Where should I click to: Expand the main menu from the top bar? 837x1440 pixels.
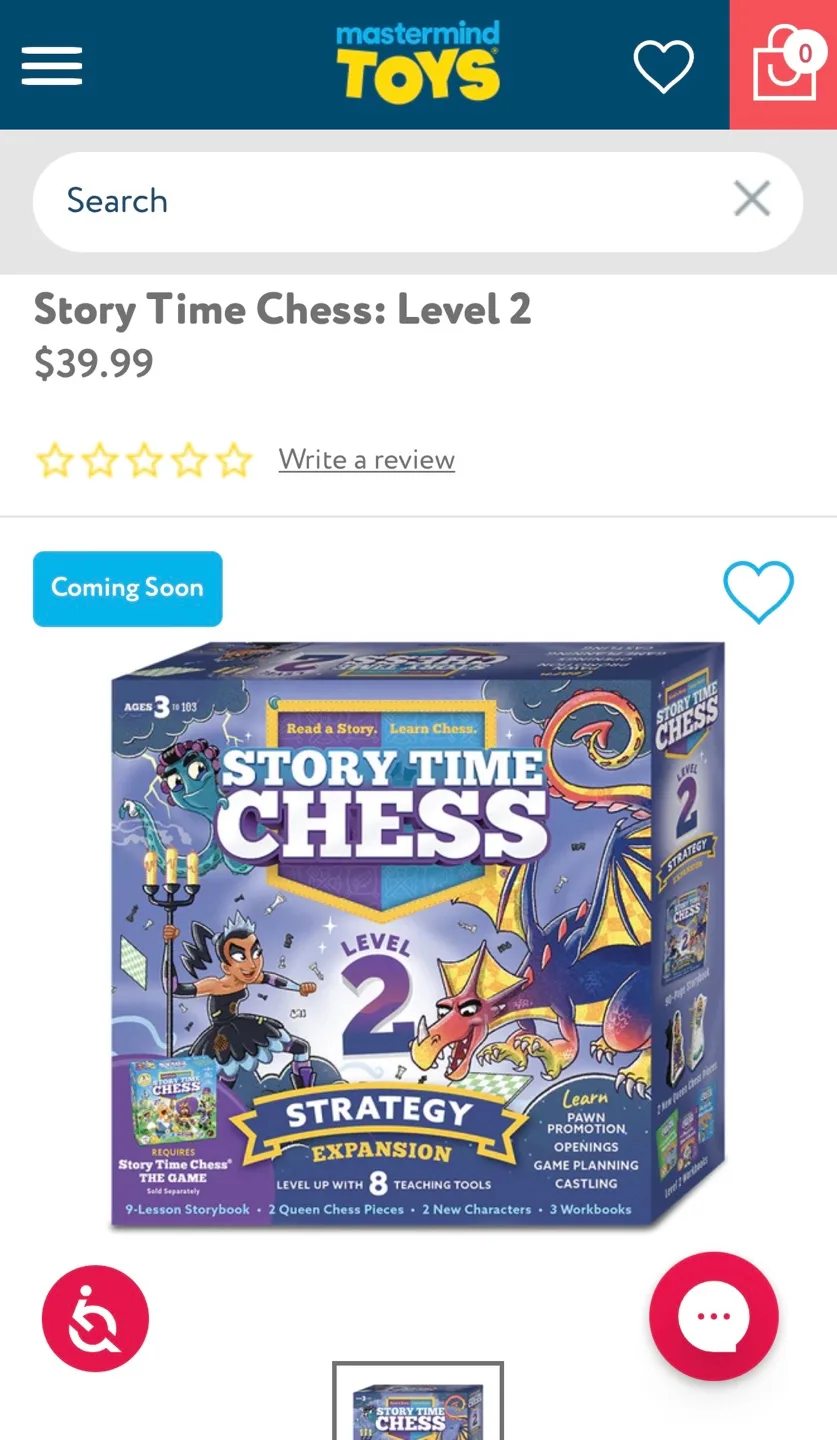[51, 65]
